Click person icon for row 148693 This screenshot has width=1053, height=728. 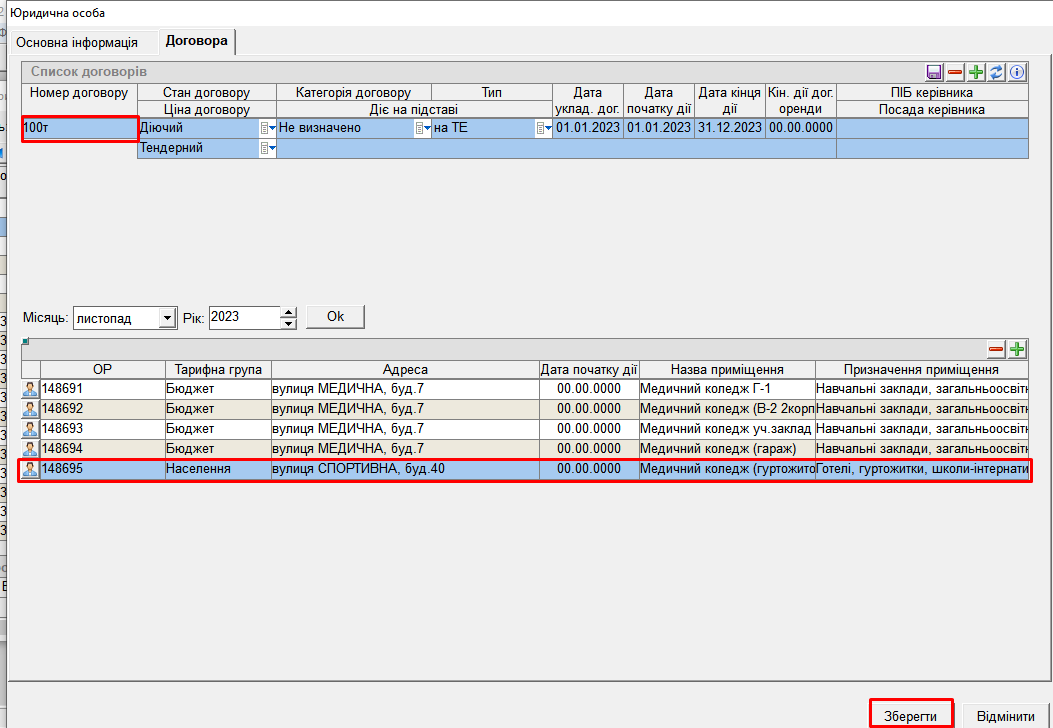click(30, 429)
